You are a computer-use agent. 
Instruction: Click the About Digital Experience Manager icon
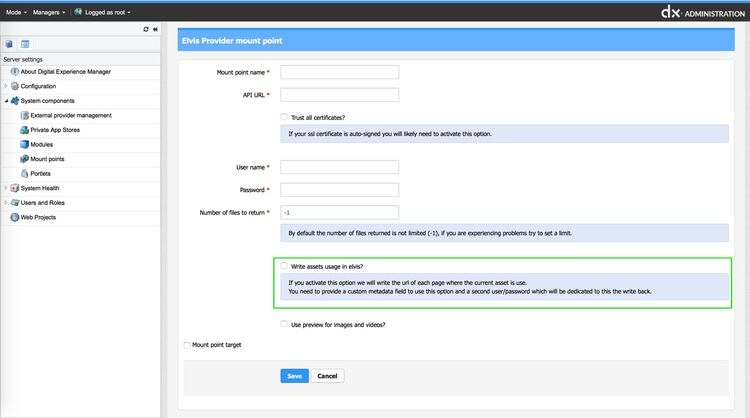pyautogui.click(x=15, y=72)
